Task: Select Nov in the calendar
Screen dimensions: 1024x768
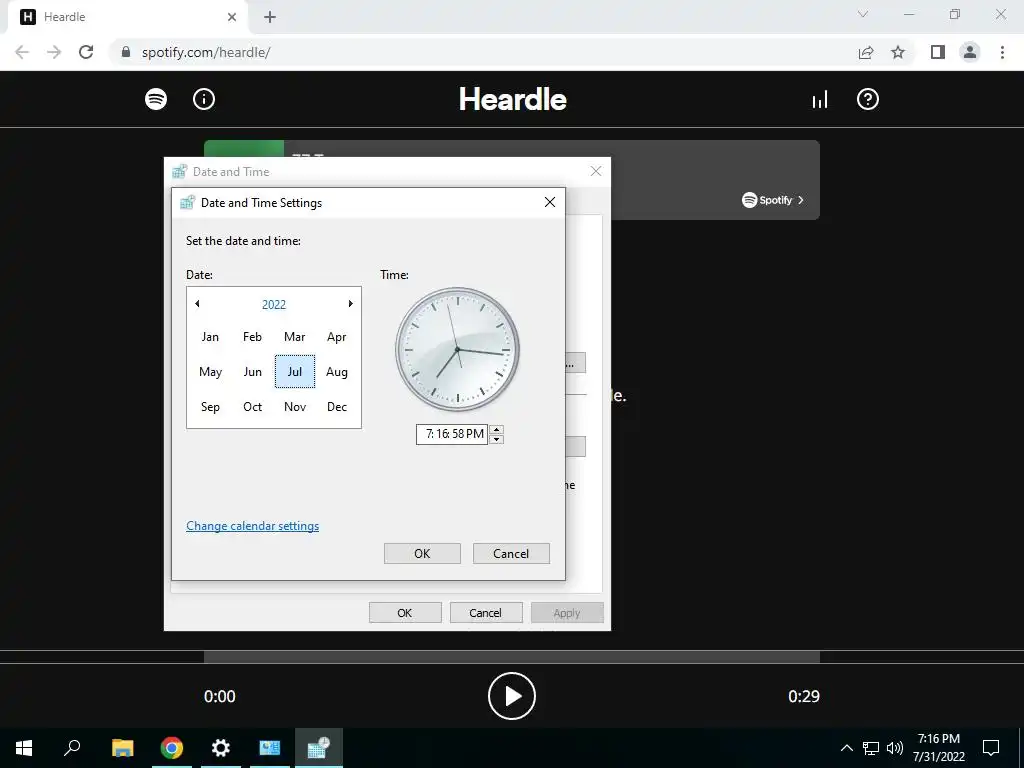Action: (x=295, y=407)
